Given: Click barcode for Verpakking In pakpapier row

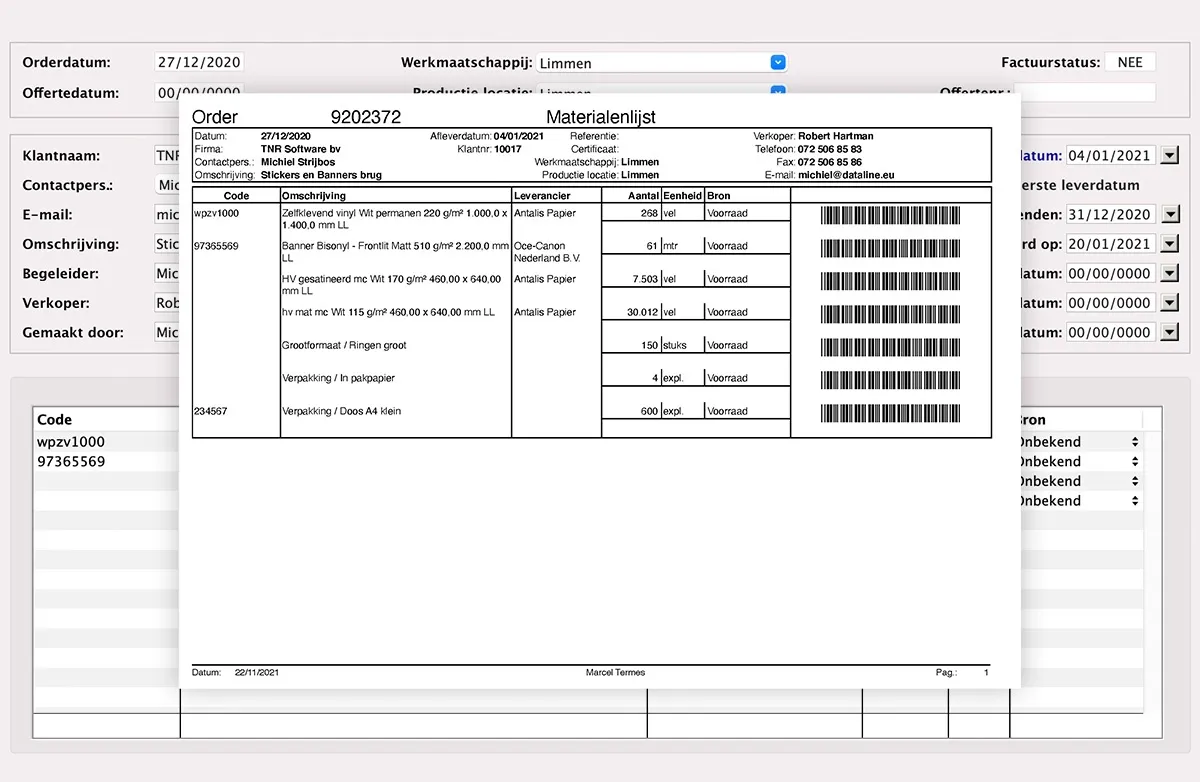Looking at the screenshot, I should tap(890, 380).
